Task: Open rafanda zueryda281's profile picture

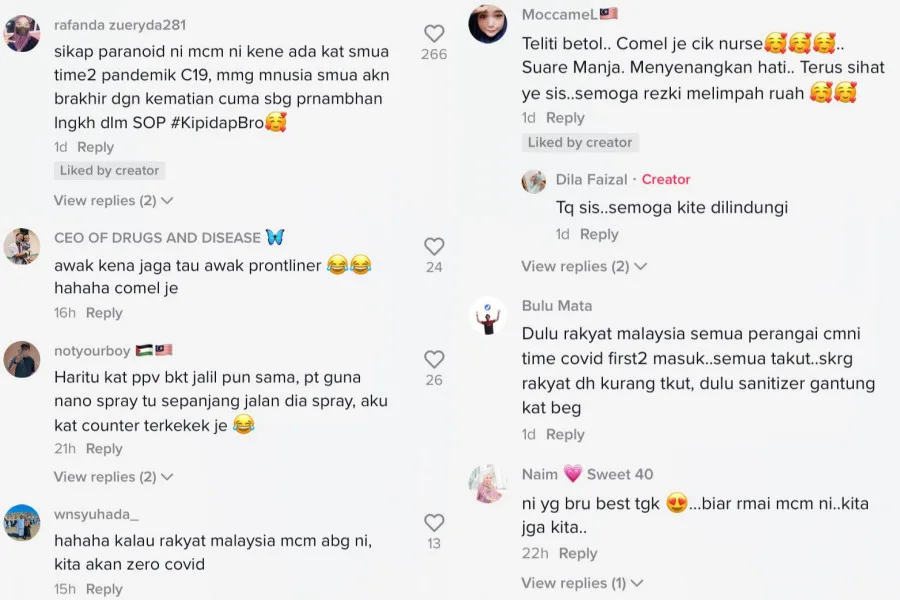Action: pyautogui.click(x=22, y=34)
